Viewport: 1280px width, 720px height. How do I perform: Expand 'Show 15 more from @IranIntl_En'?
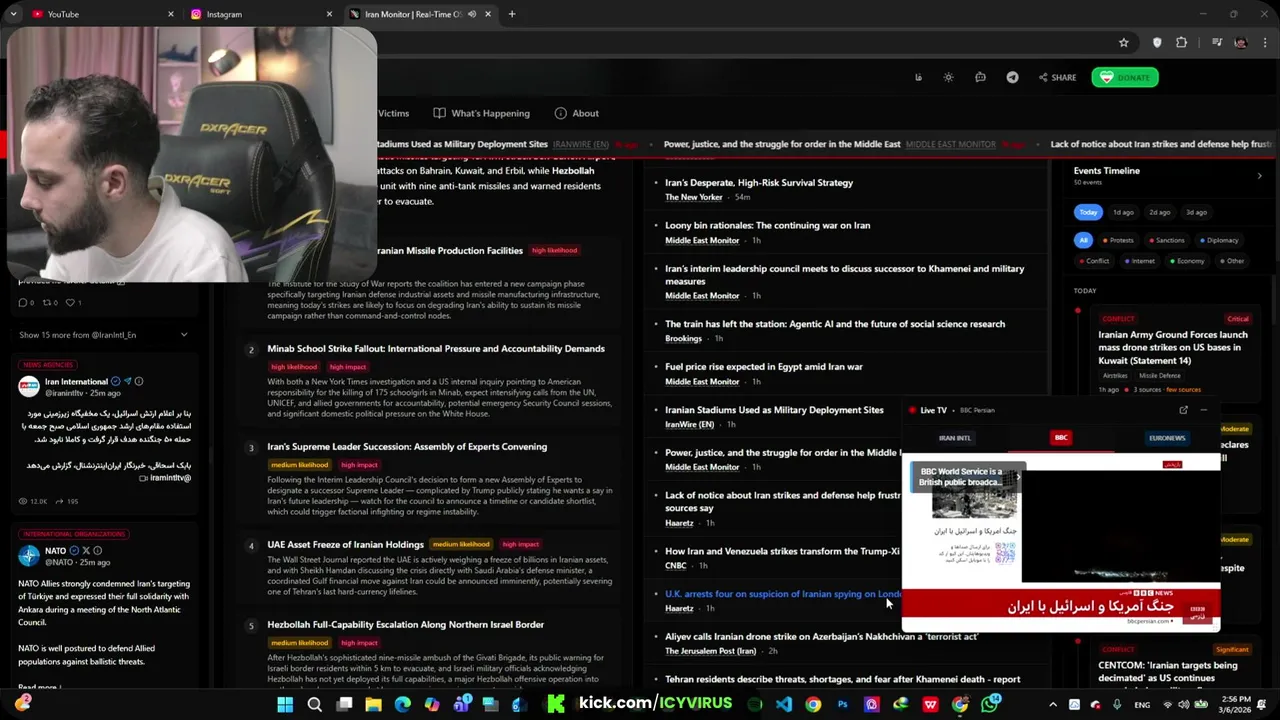[x=103, y=335]
